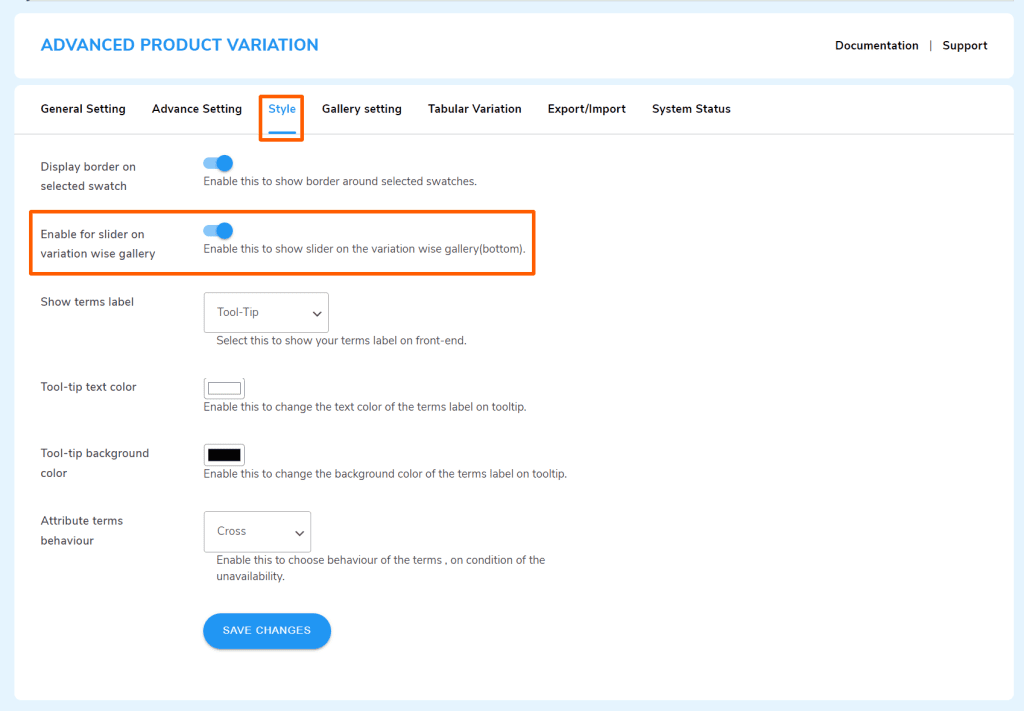The width and height of the screenshot is (1024, 711).
Task: Toggle the Display border on selected swatch switch
Action: coord(217,163)
